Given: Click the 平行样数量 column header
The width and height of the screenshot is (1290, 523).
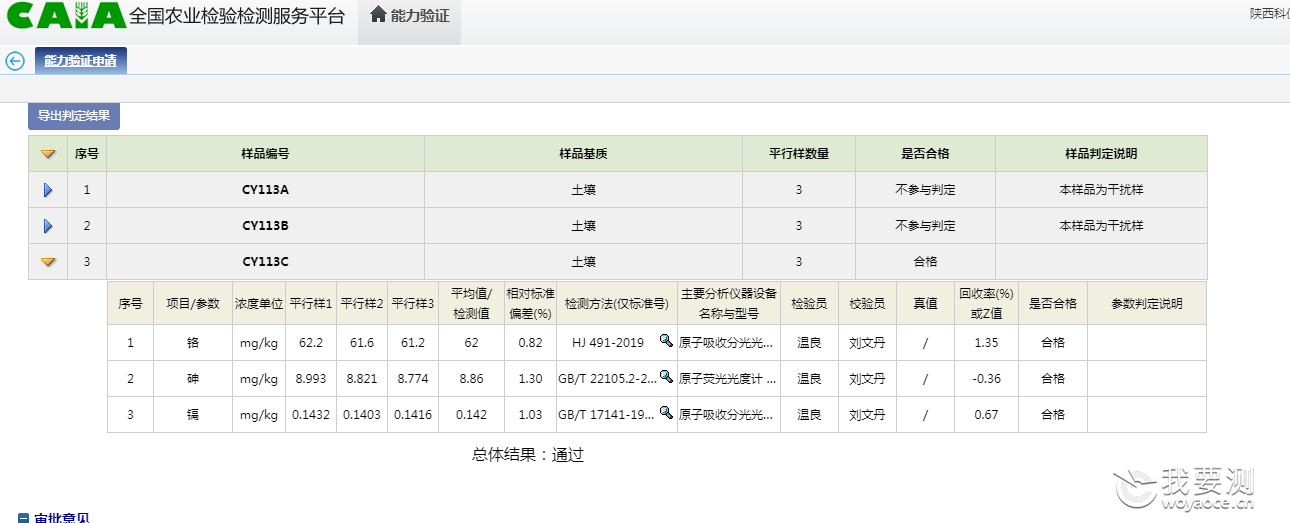Looking at the screenshot, I should (x=798, y=154).
